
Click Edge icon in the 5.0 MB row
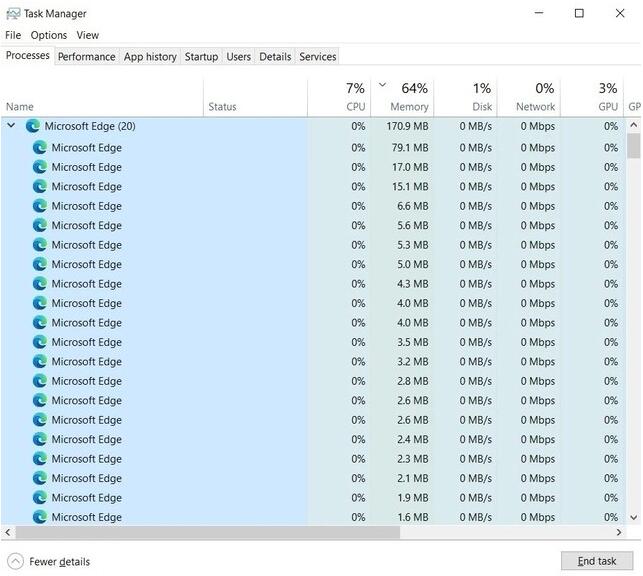tap(40, 264)
